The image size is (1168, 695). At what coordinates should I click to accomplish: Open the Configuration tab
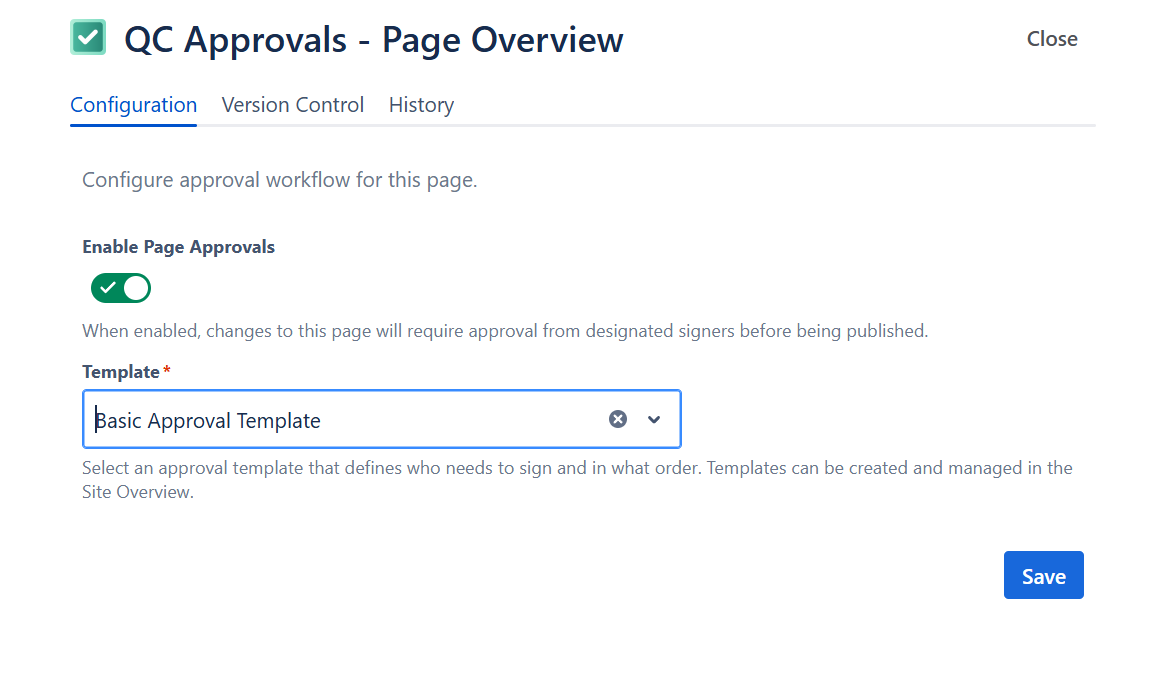tap(133, 105)
